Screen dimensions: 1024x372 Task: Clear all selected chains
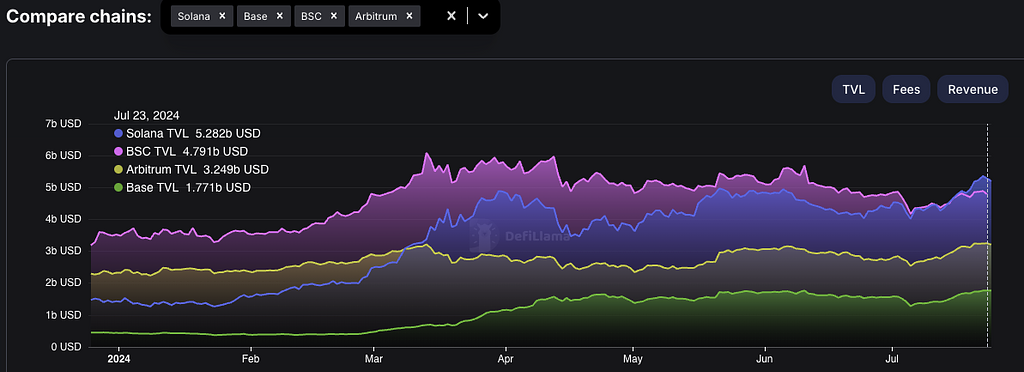tap(451, 16)
